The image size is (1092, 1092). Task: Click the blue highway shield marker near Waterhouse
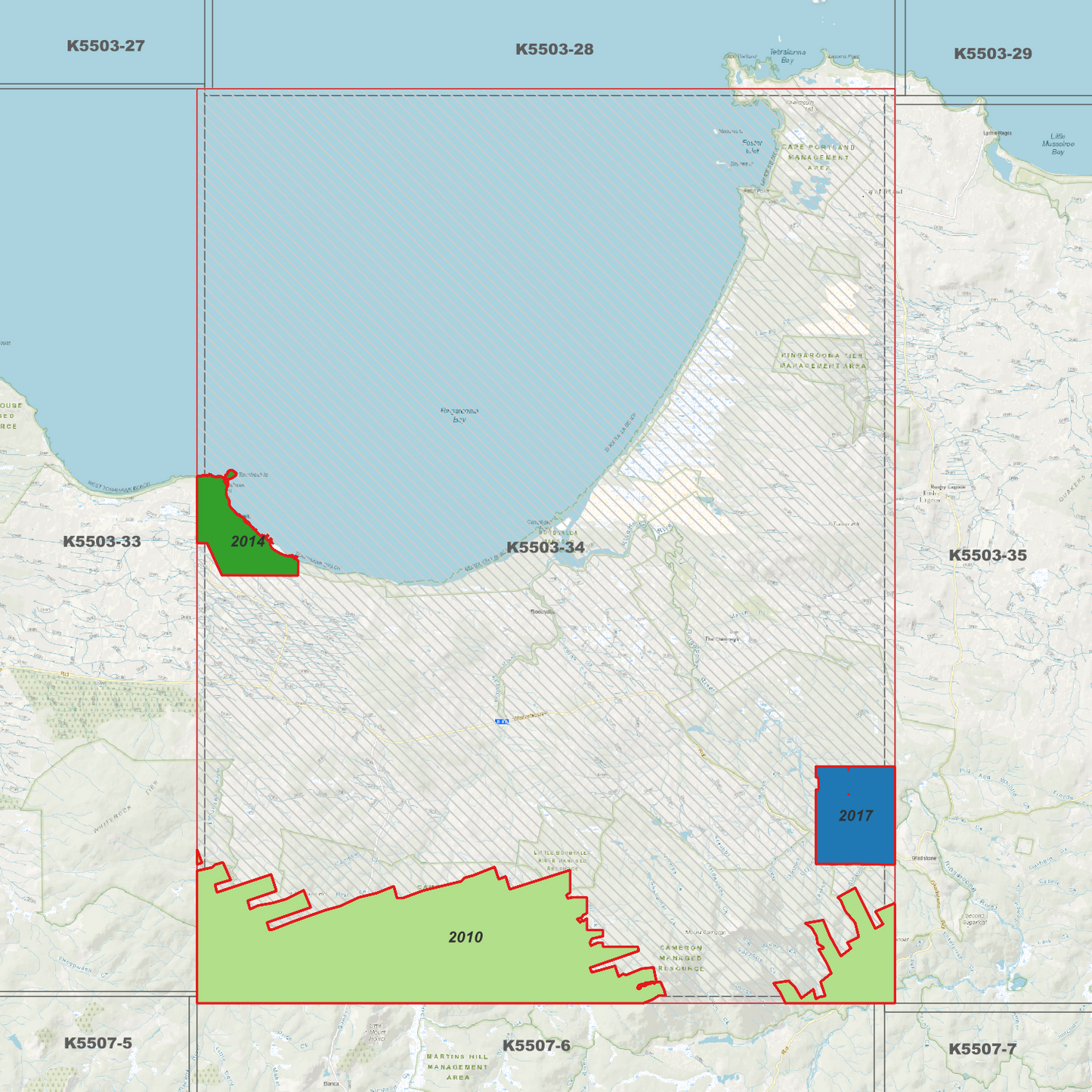tap(500, 720)
